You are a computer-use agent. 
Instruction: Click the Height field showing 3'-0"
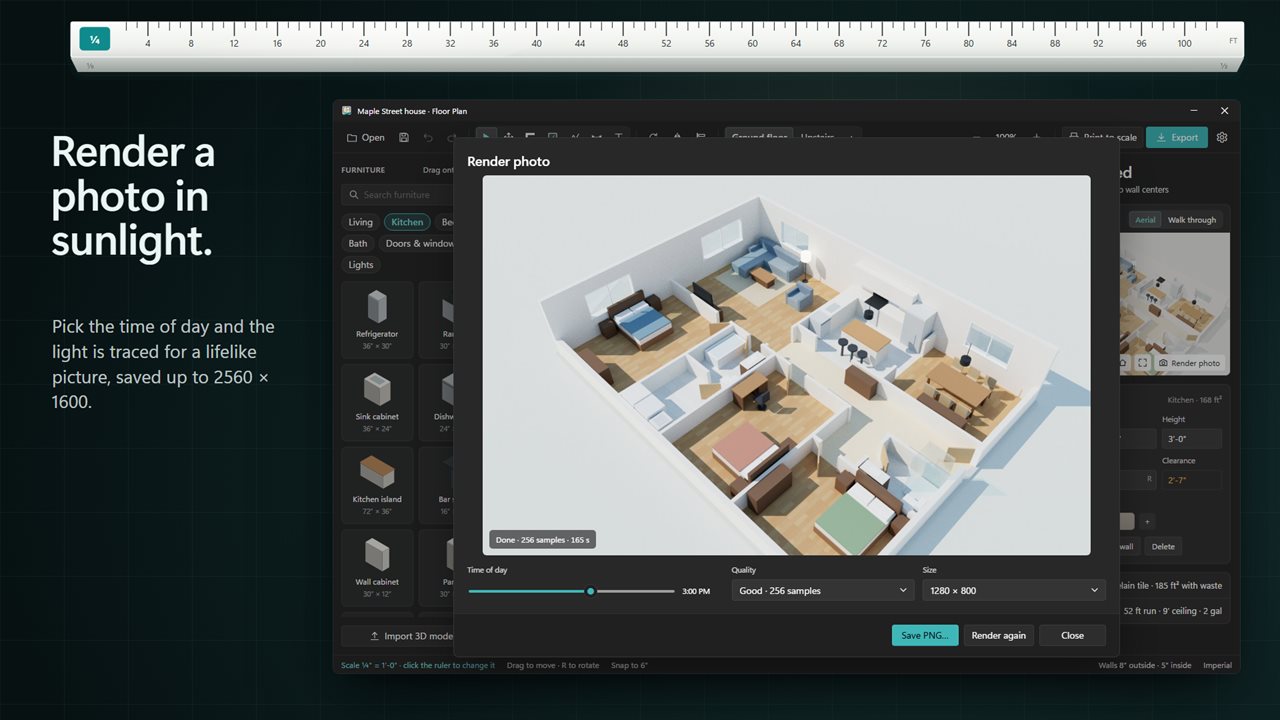point(1192,439)
